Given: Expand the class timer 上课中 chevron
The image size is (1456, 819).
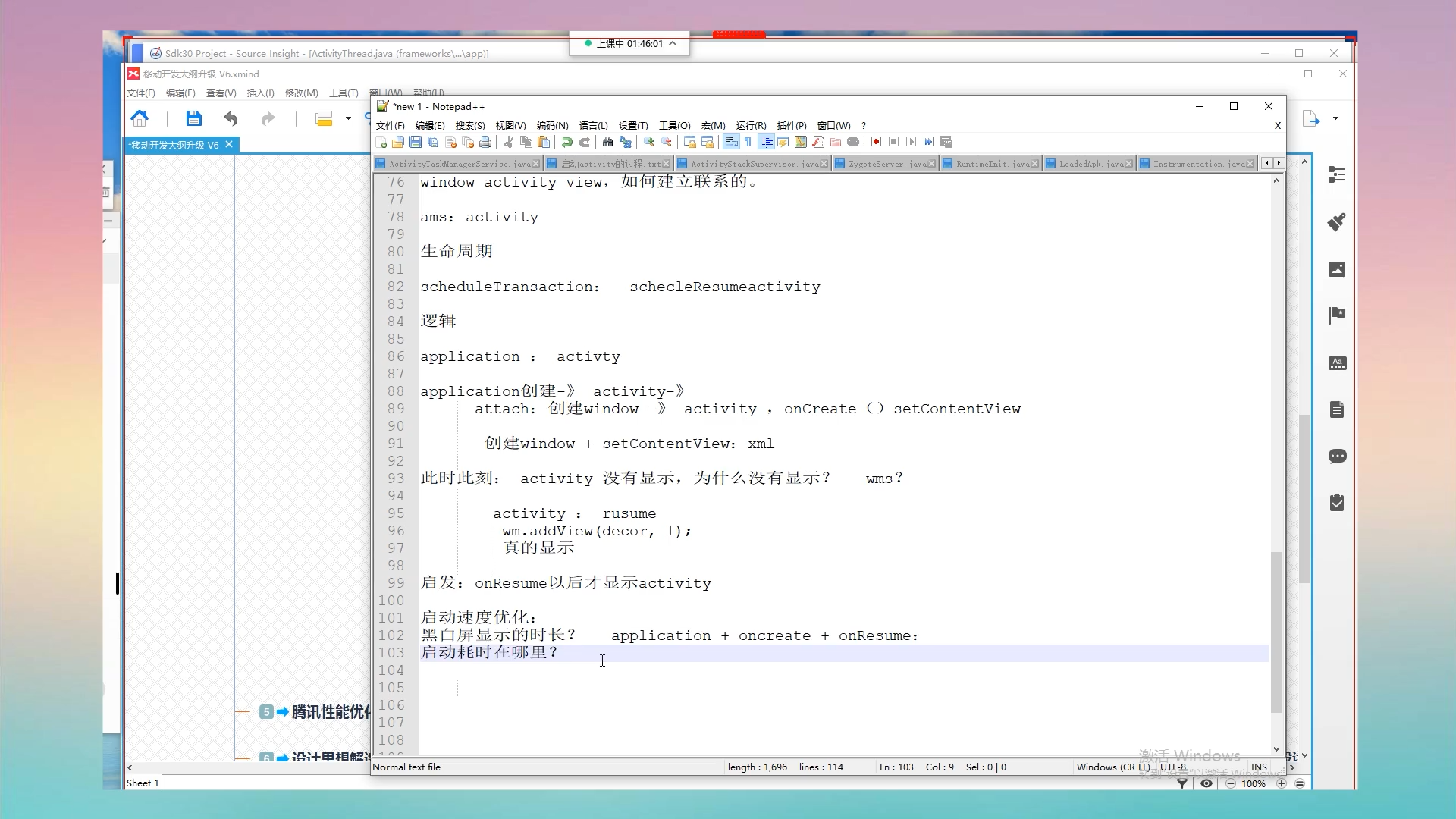Looking at the screenshot, I should point(673,44).
